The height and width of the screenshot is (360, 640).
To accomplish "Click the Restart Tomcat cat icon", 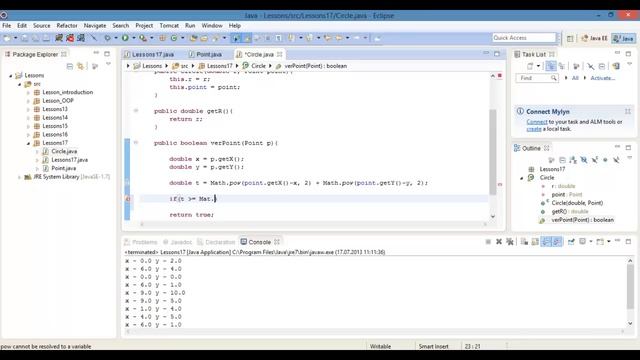I will (x=81, y=38).
